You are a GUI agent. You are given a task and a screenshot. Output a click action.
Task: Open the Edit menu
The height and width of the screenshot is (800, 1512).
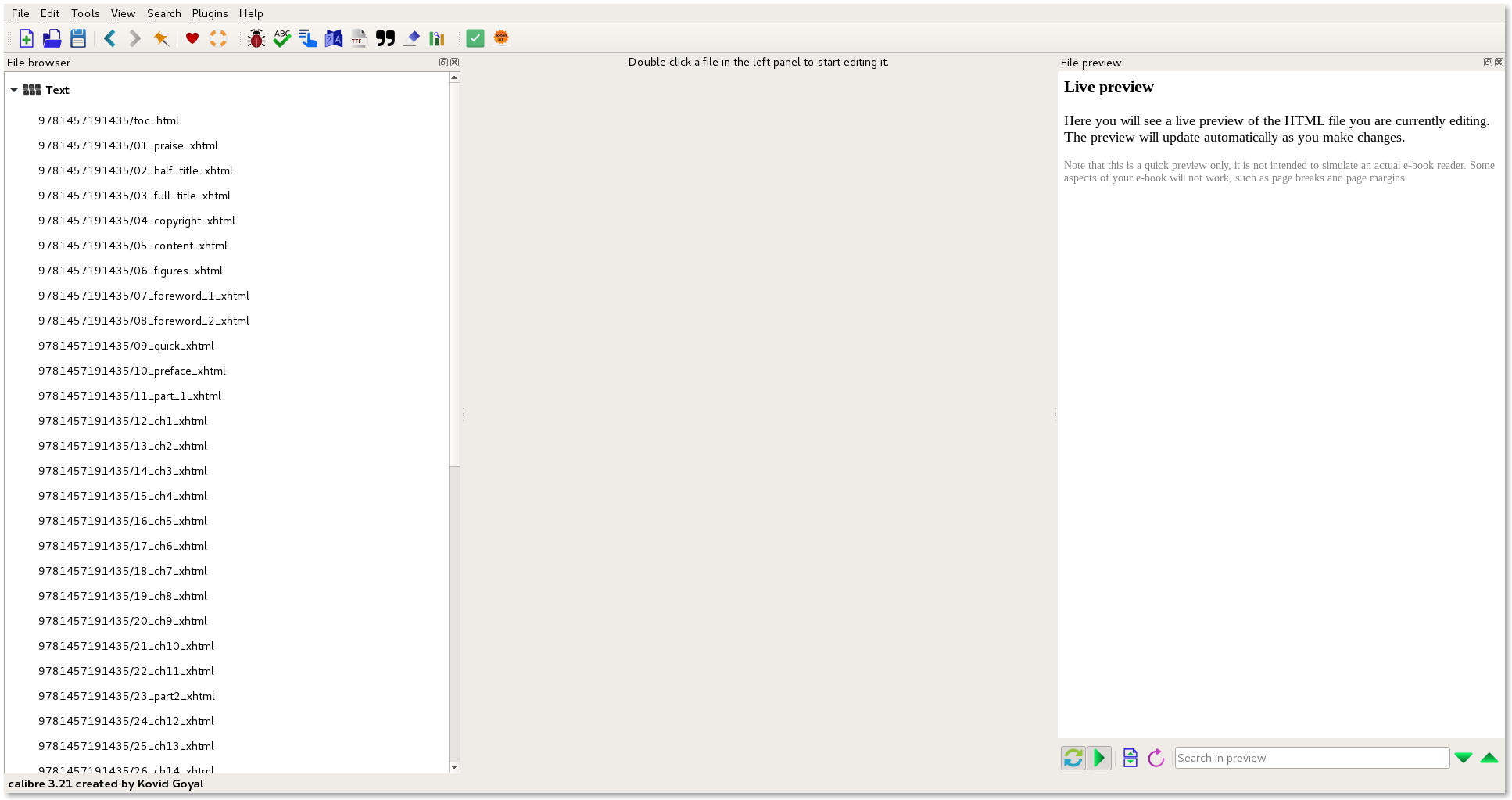pyautogui.click(x=50, y=13)
